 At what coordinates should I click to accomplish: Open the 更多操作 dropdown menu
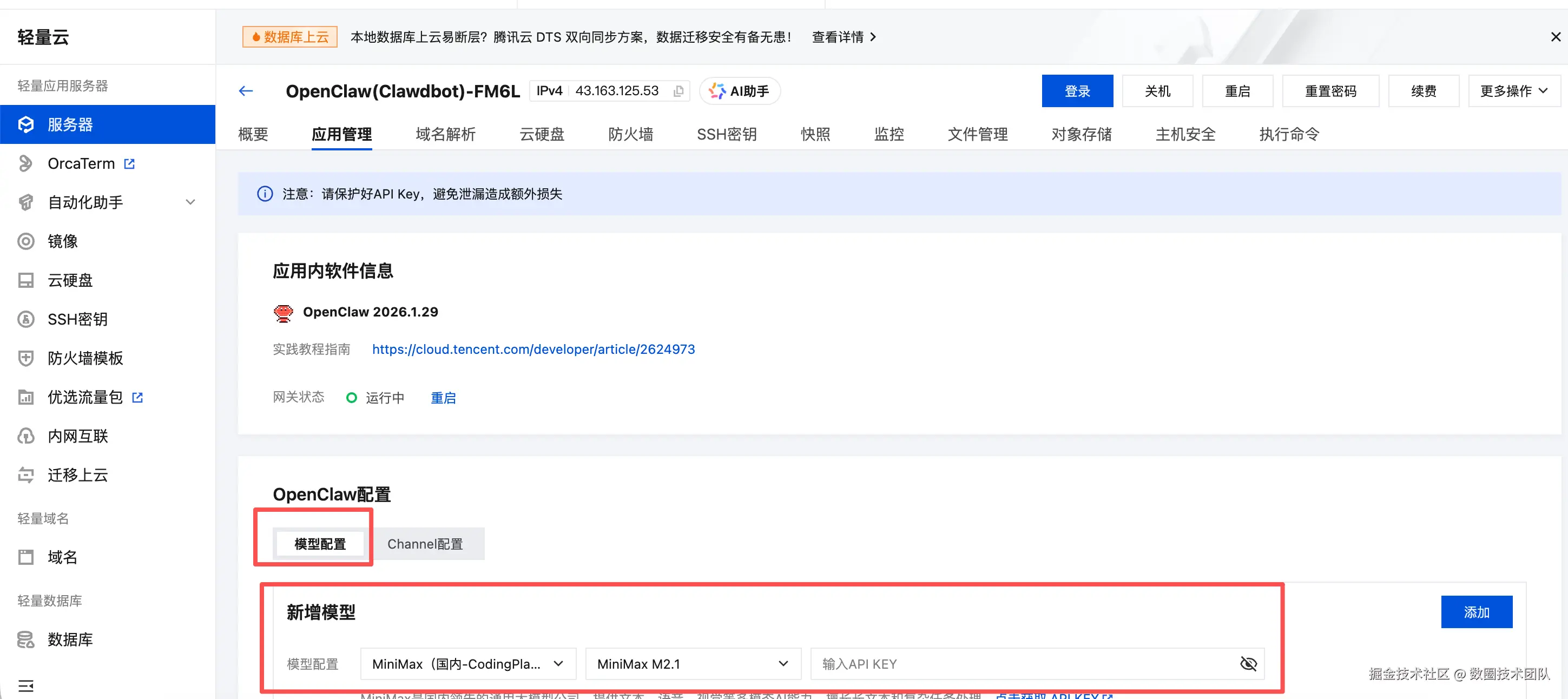point(1513,91)
